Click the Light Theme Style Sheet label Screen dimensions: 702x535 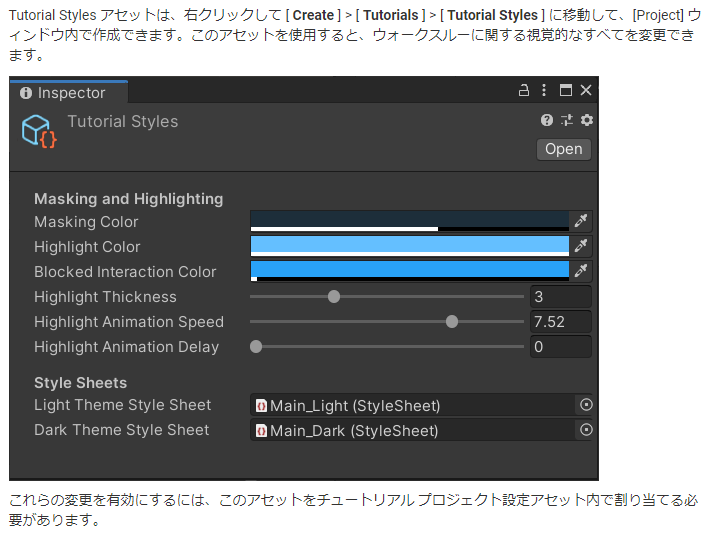[x=122, y=405]
